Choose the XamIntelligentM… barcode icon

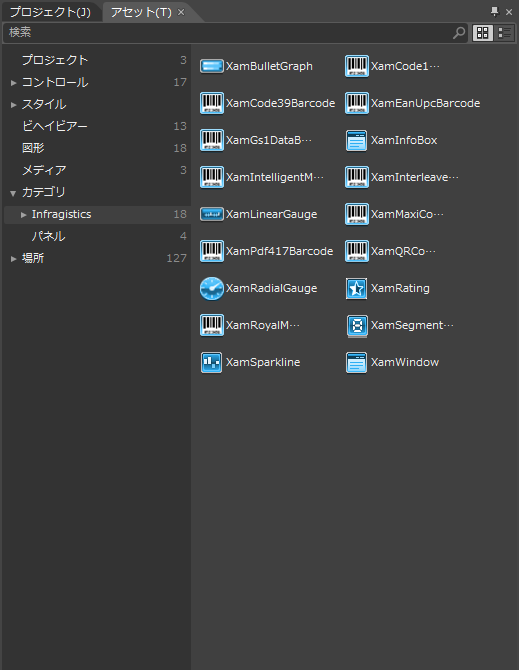coord(211,177)
